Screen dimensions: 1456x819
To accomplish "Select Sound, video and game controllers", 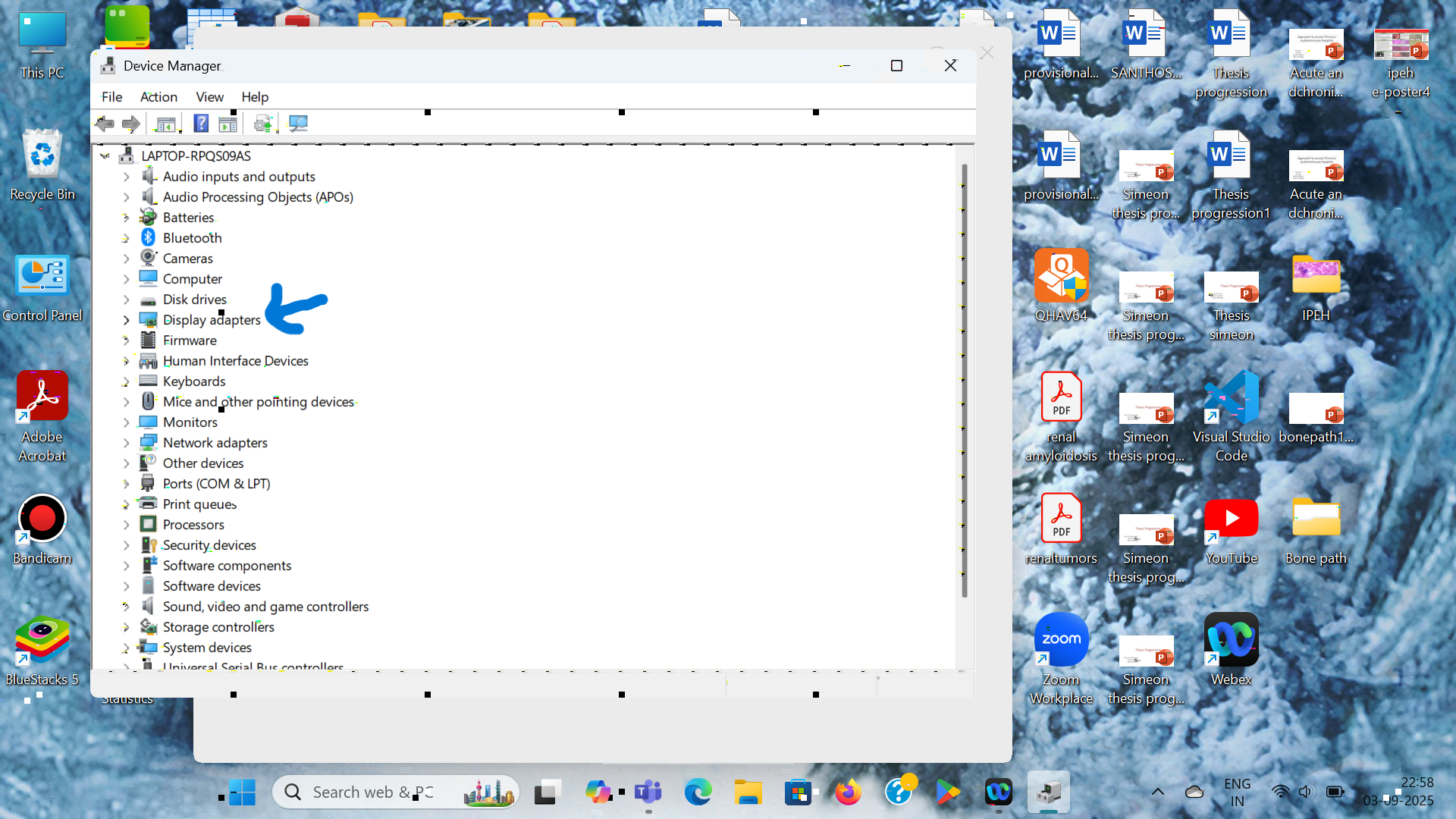I will point(265,607).
